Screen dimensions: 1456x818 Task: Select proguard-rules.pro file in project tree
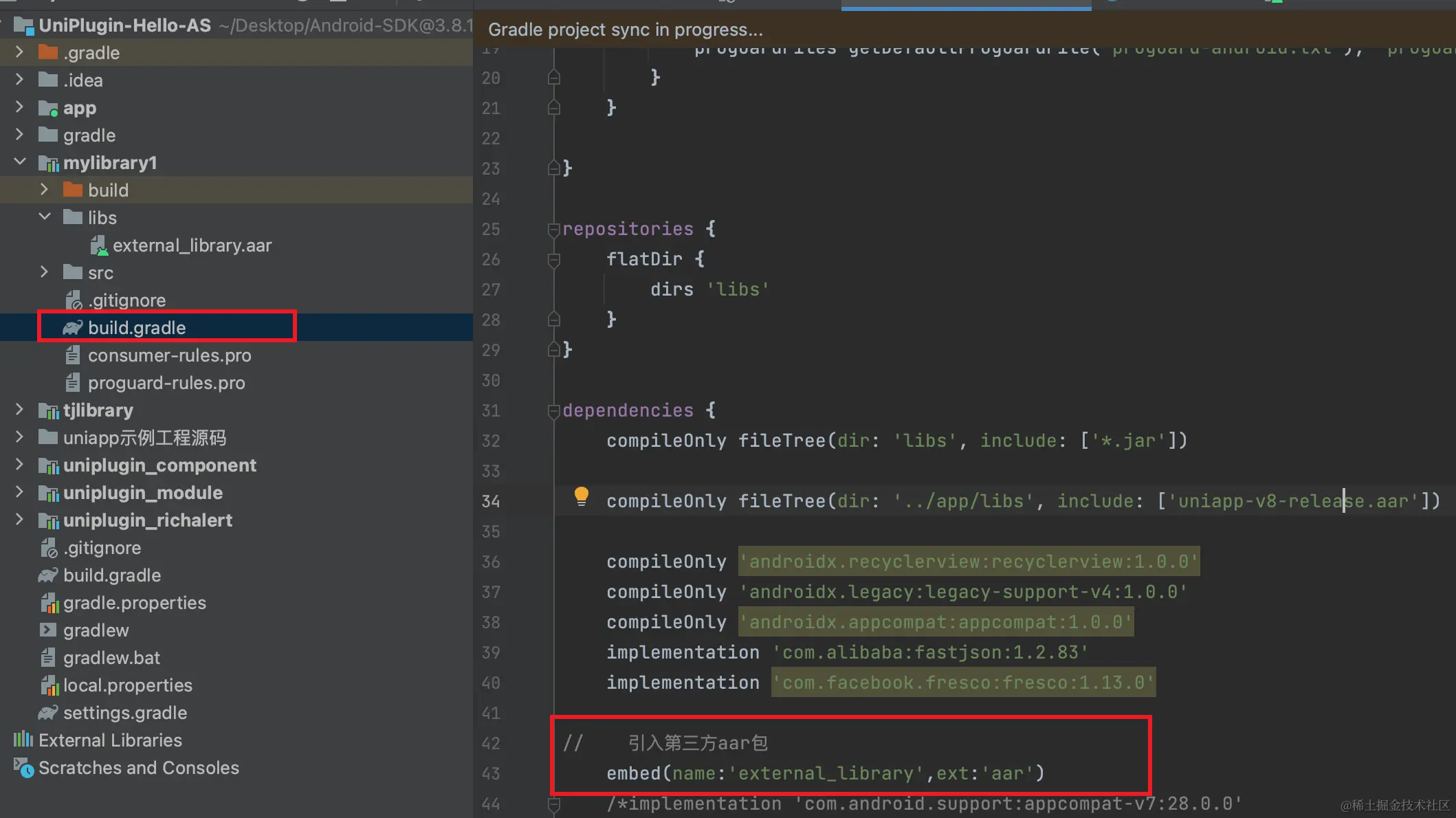click(x=166, y=383)
